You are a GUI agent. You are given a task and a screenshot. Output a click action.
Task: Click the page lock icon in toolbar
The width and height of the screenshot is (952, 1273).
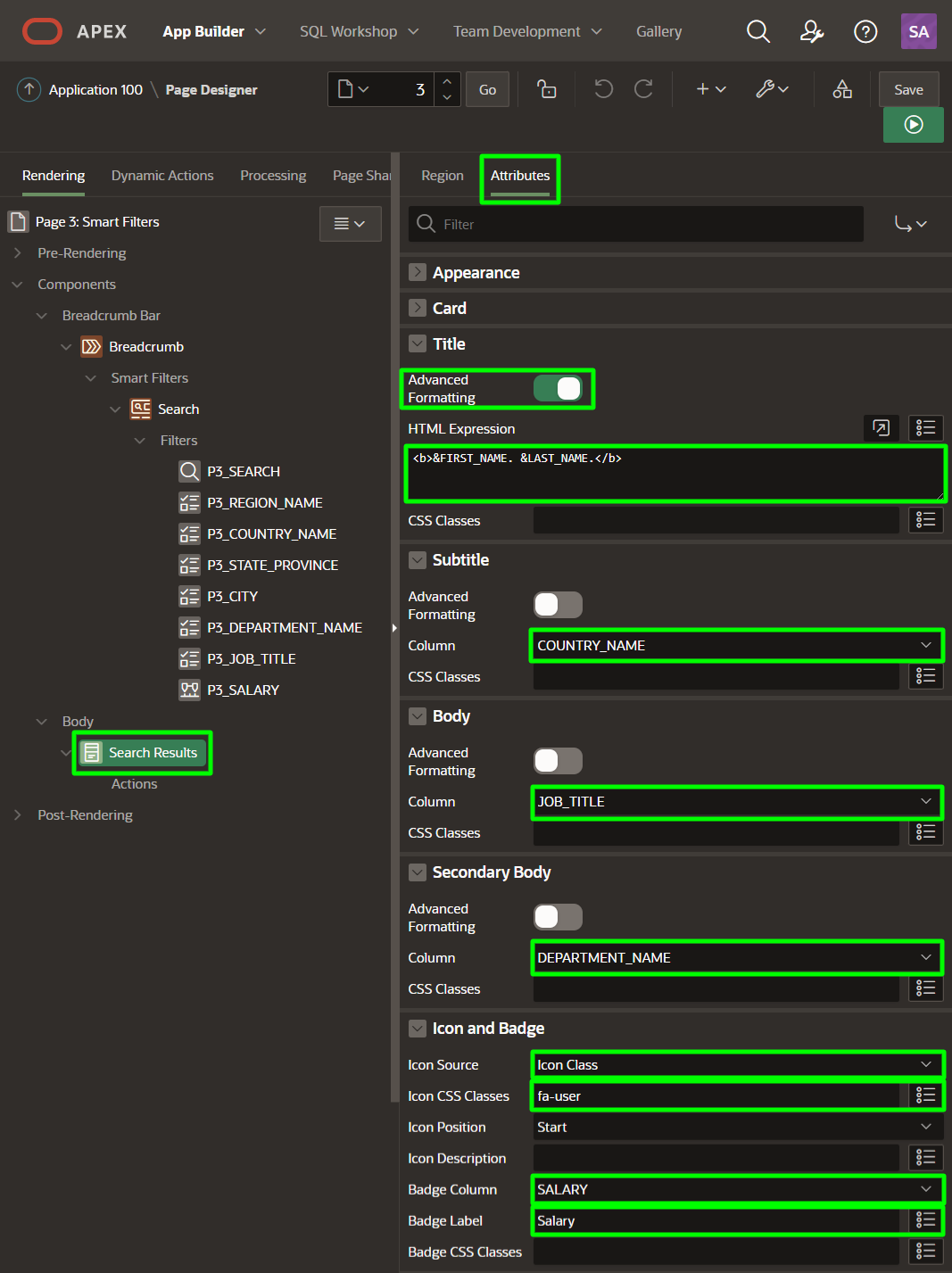coord(547,89)
